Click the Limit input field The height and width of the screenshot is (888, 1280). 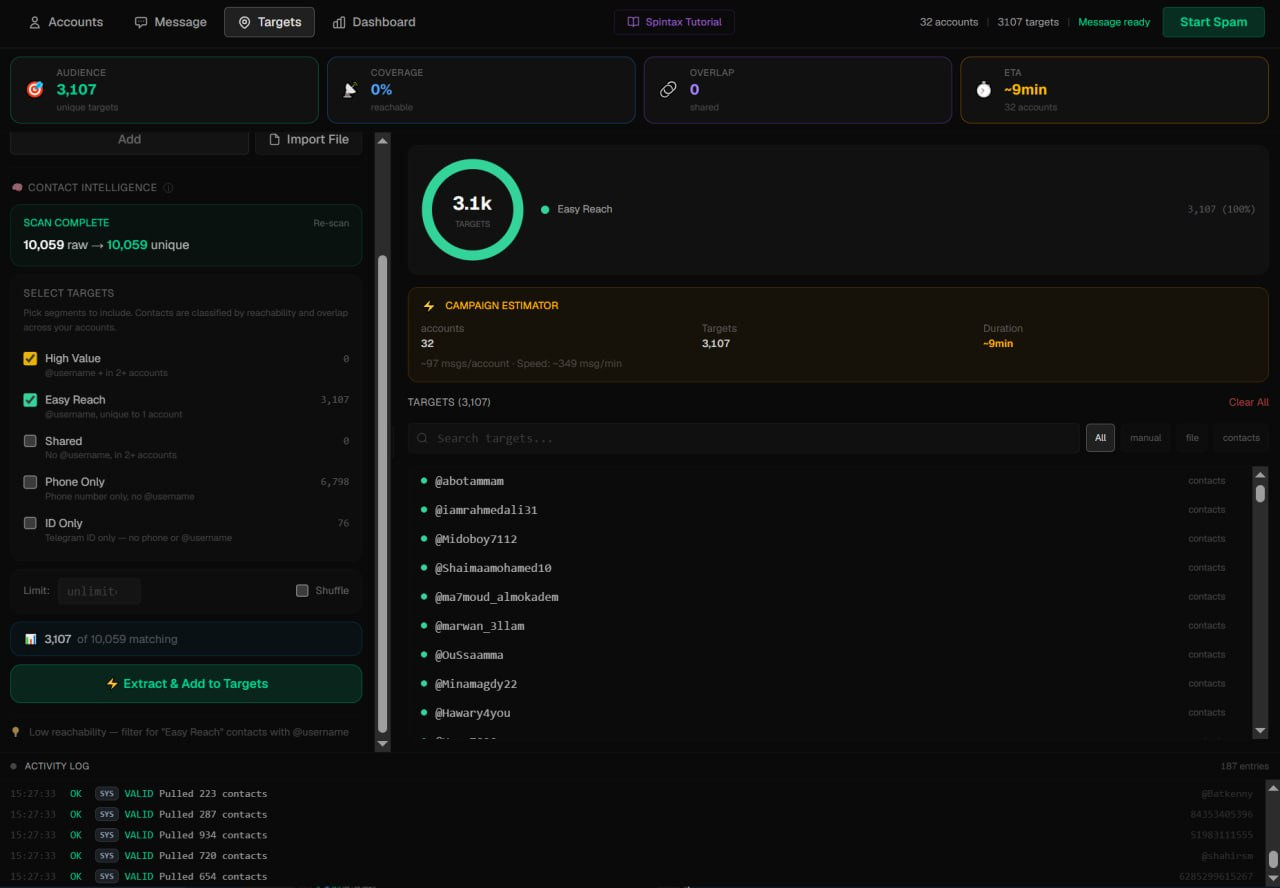pos(99,591)
